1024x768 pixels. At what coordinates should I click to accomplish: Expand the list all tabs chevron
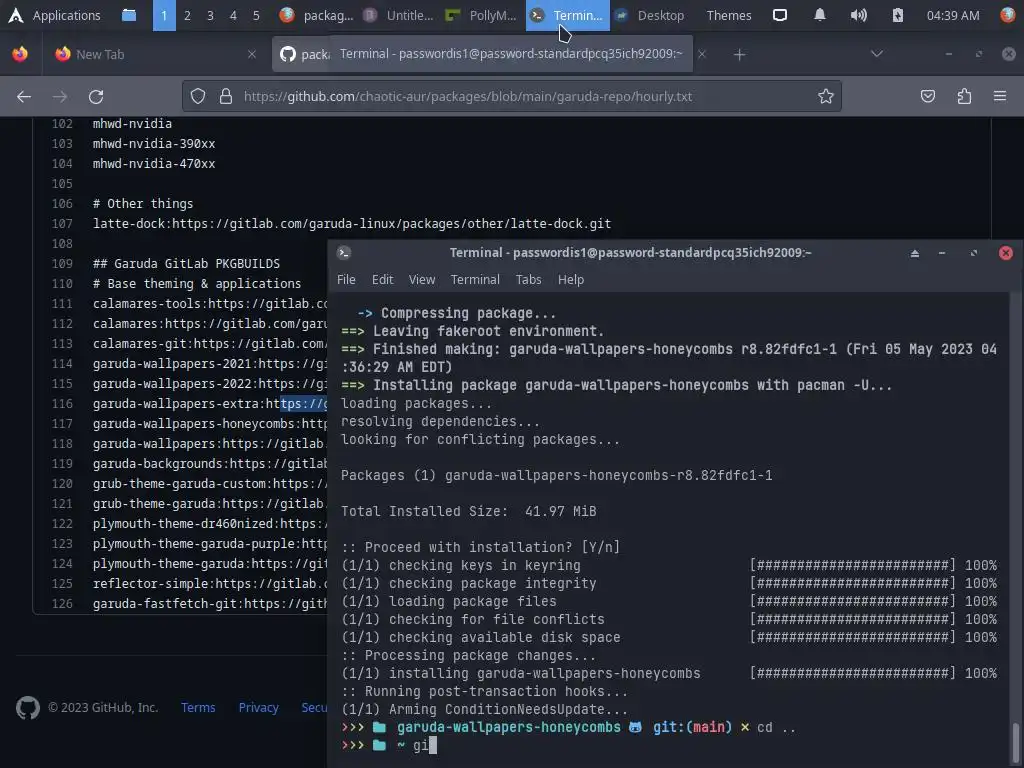point(877,54)
